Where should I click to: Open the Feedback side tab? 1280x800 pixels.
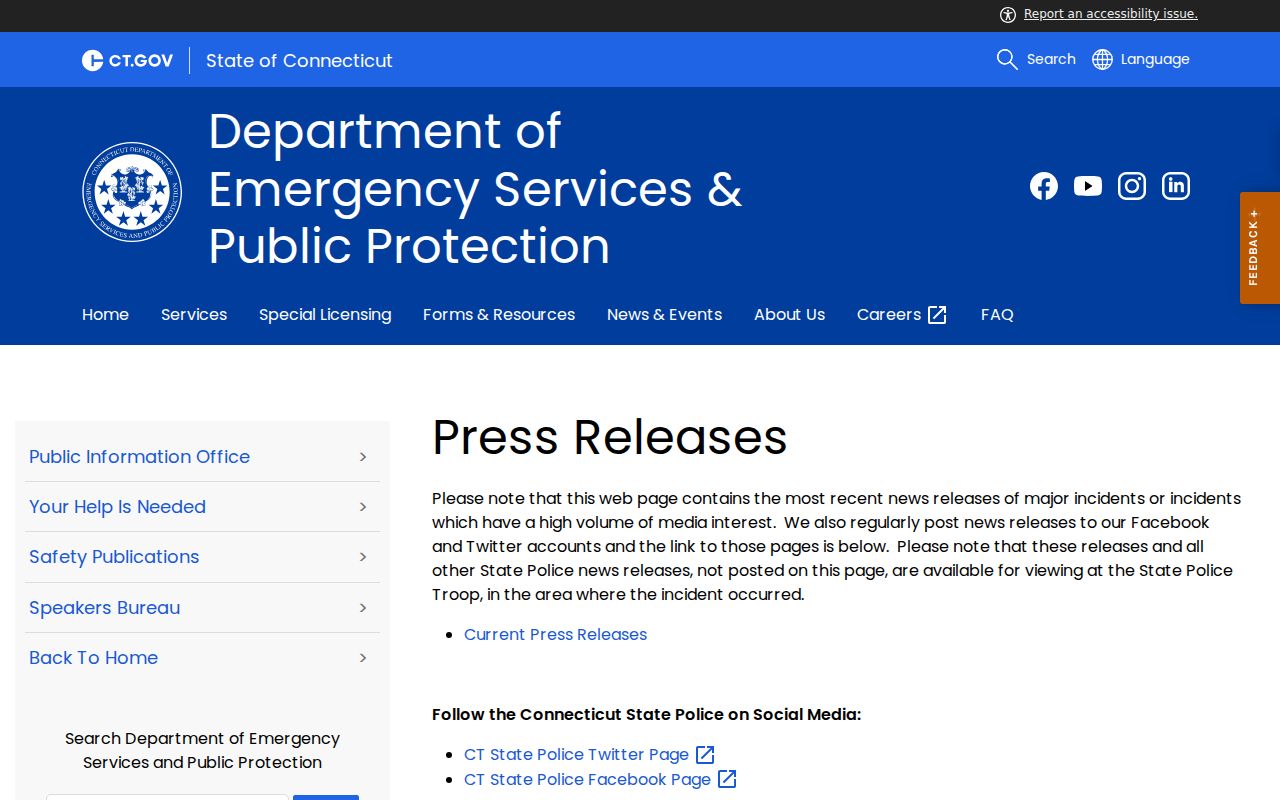click(x=1260, y=248)
